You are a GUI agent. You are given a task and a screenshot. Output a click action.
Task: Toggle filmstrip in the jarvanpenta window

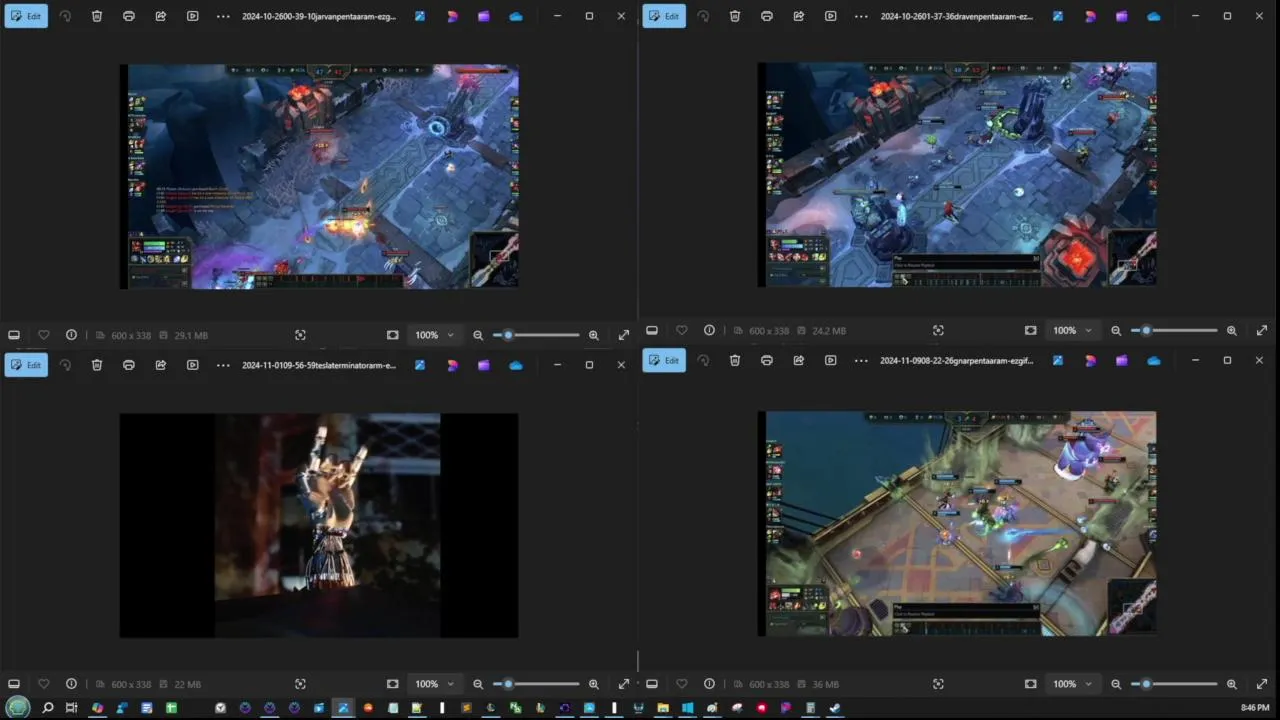click(14, 335)
